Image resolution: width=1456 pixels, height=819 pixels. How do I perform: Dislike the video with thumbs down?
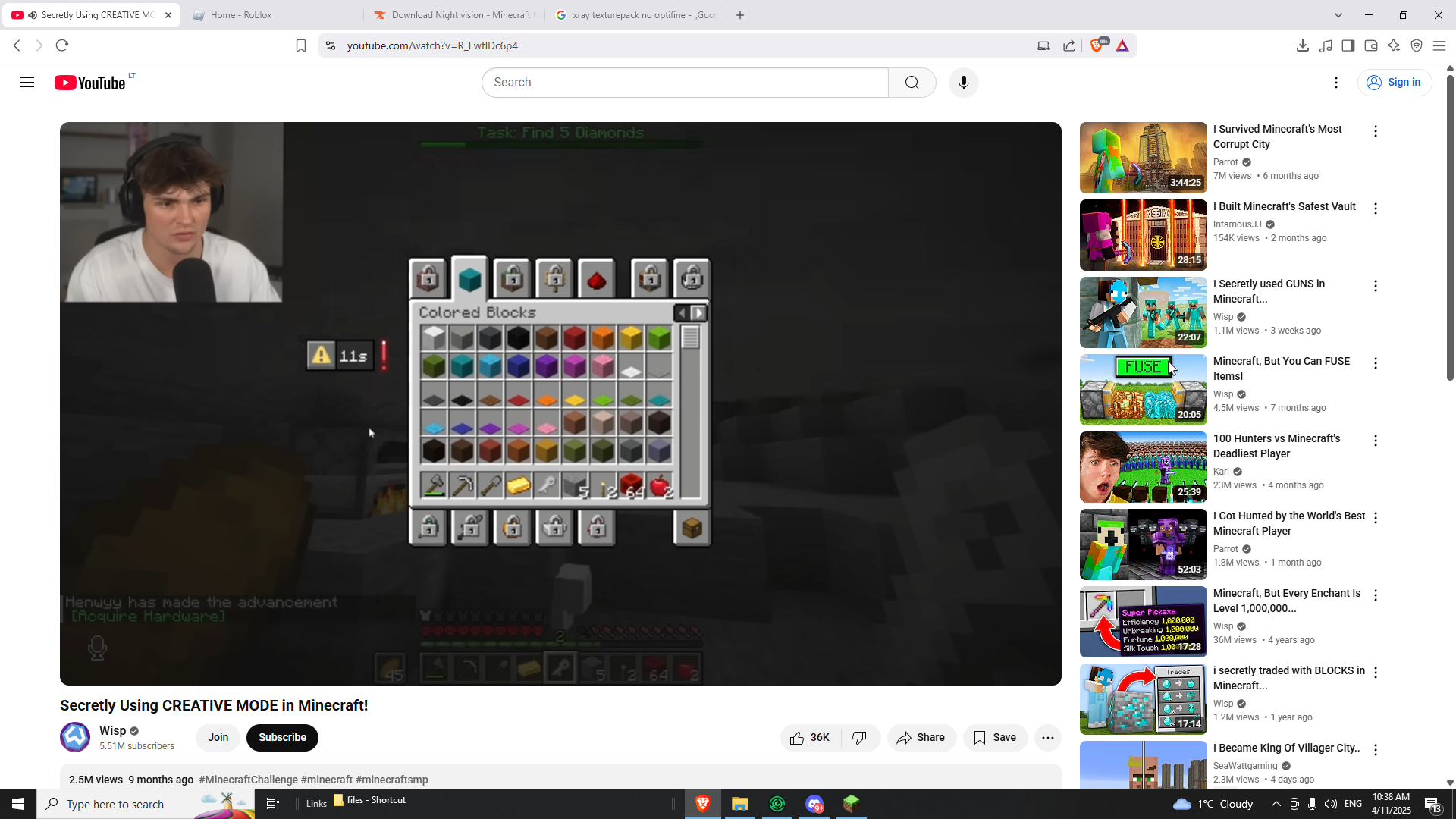(x=859, y=737)
